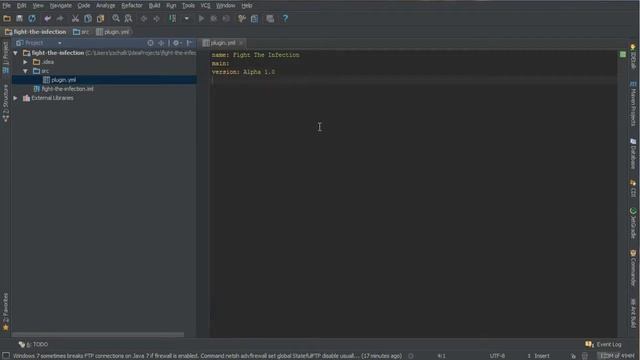Open the View menu
This screenshot has height=360, width=640.
pos(38,6)
